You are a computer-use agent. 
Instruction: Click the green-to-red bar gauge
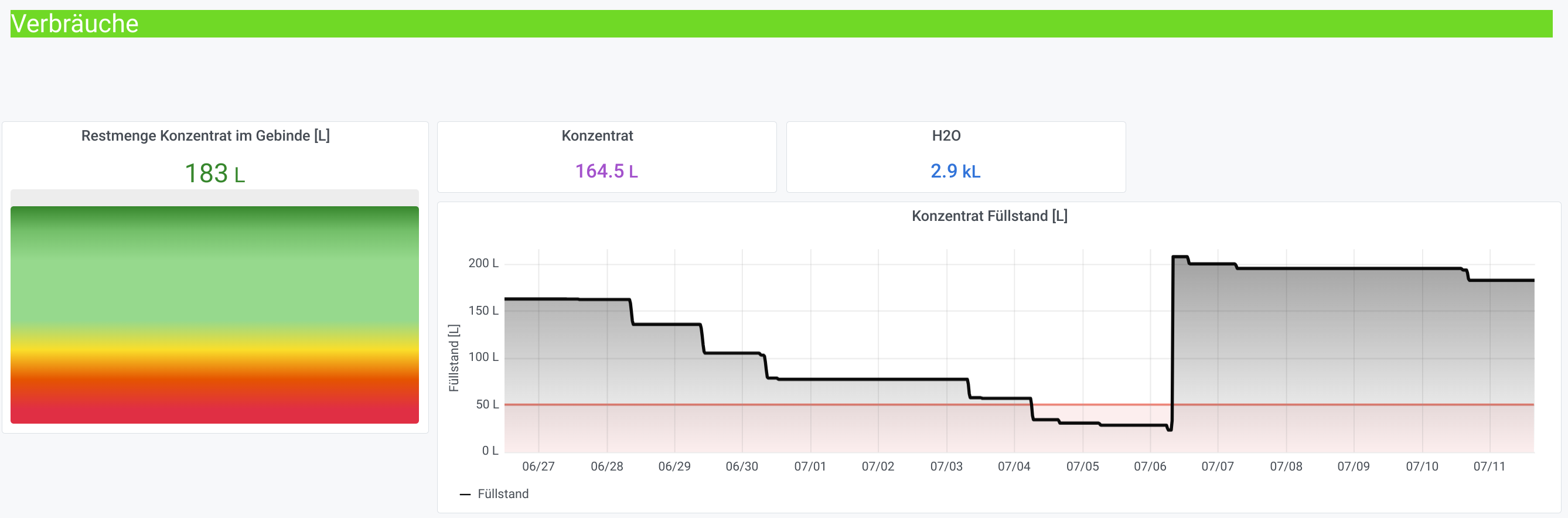point(214,314)
